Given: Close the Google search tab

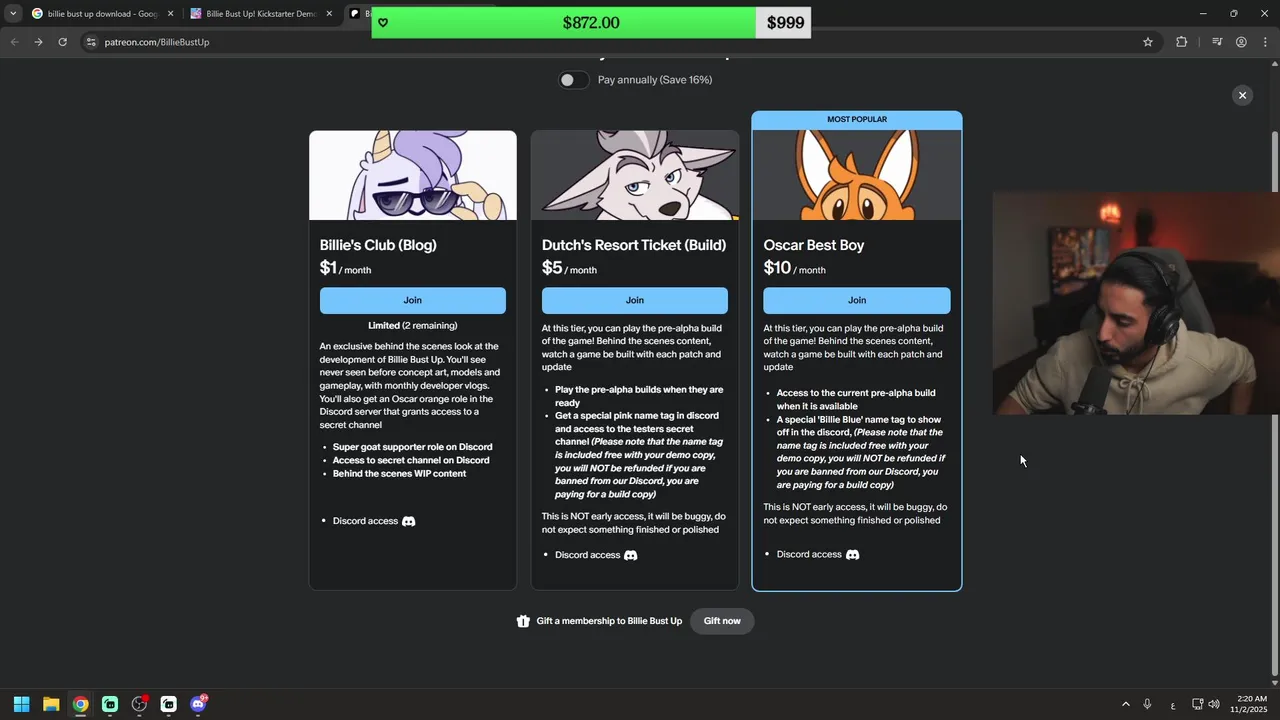Looking at the screenshot, I should point(170,14).
